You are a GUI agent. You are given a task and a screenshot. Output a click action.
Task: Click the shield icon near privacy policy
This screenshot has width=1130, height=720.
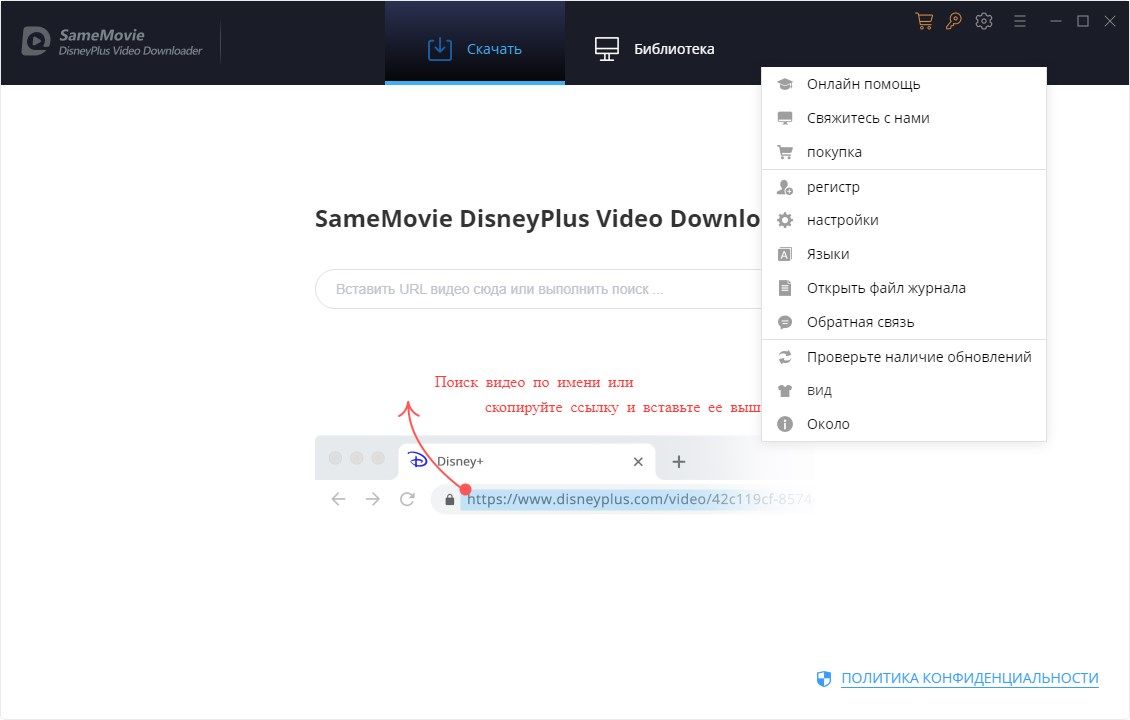pos(824,678)
